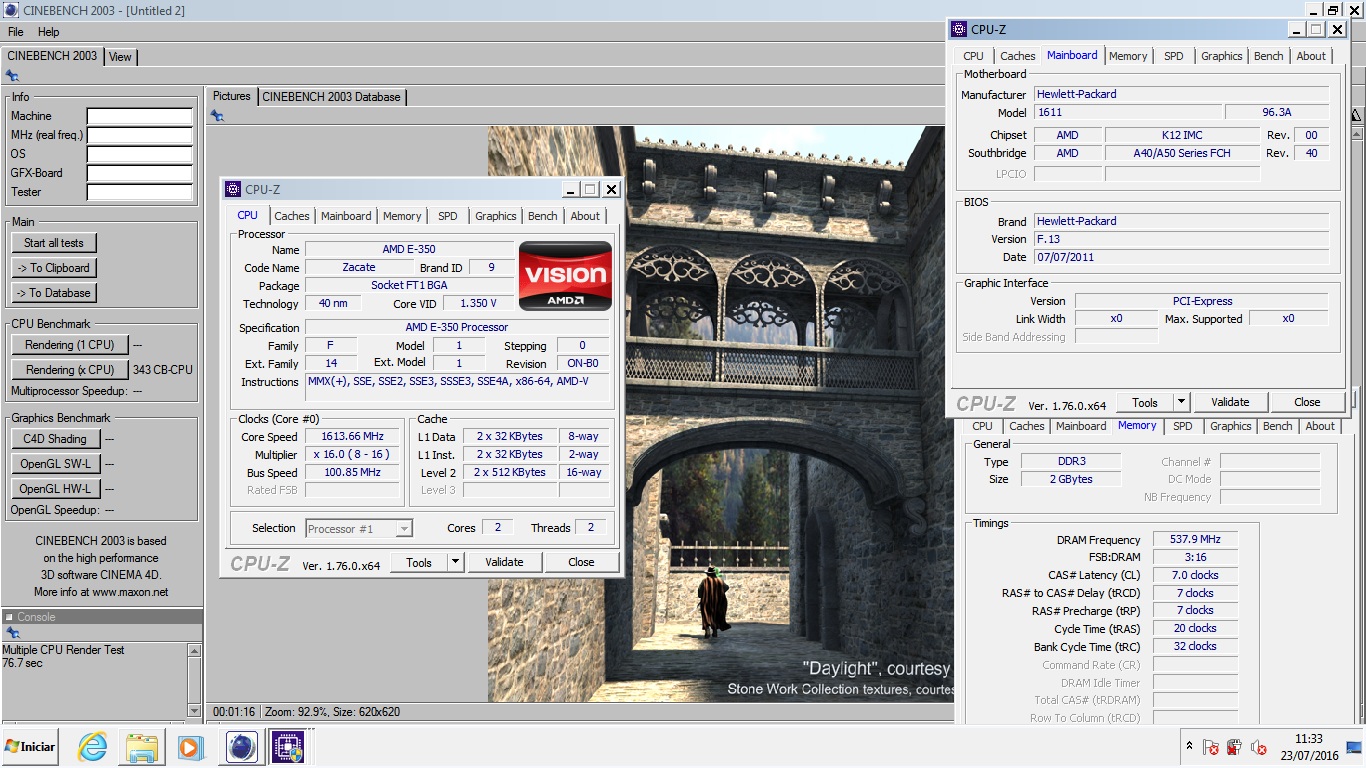The image size is (1366, 768).
Task: Click DRAM Frequency value 537.9 MHz
Action: 1195,539
